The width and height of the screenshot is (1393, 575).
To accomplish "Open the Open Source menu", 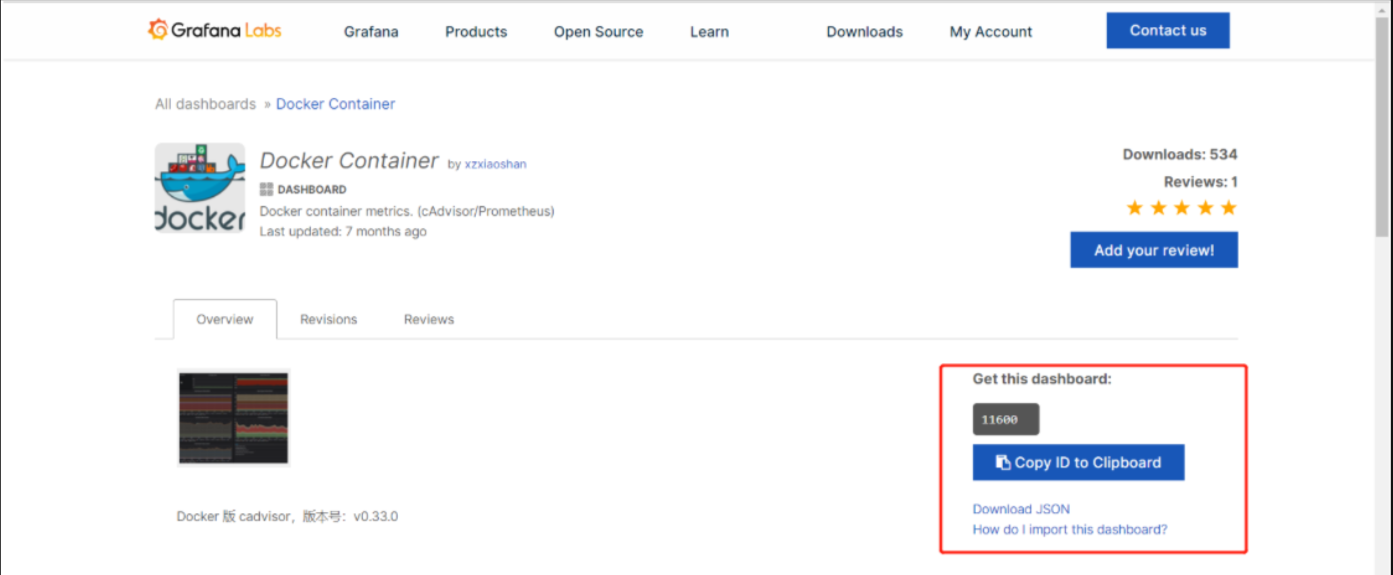I will tap(599, 32).
